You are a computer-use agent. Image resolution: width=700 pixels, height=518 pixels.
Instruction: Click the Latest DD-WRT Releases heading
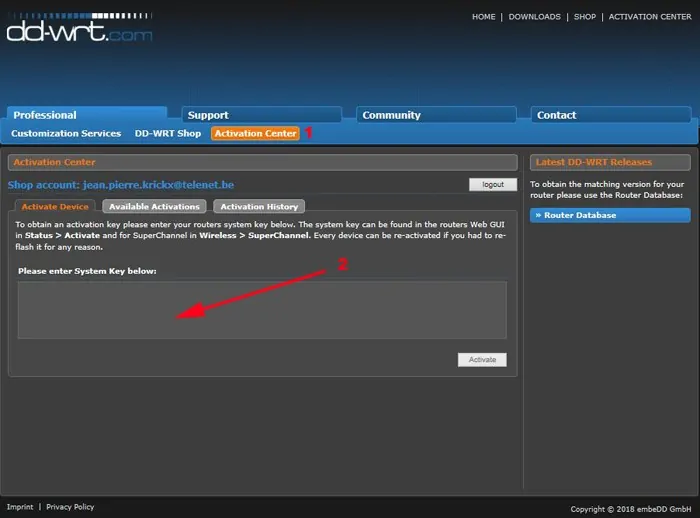pos(594,162)
